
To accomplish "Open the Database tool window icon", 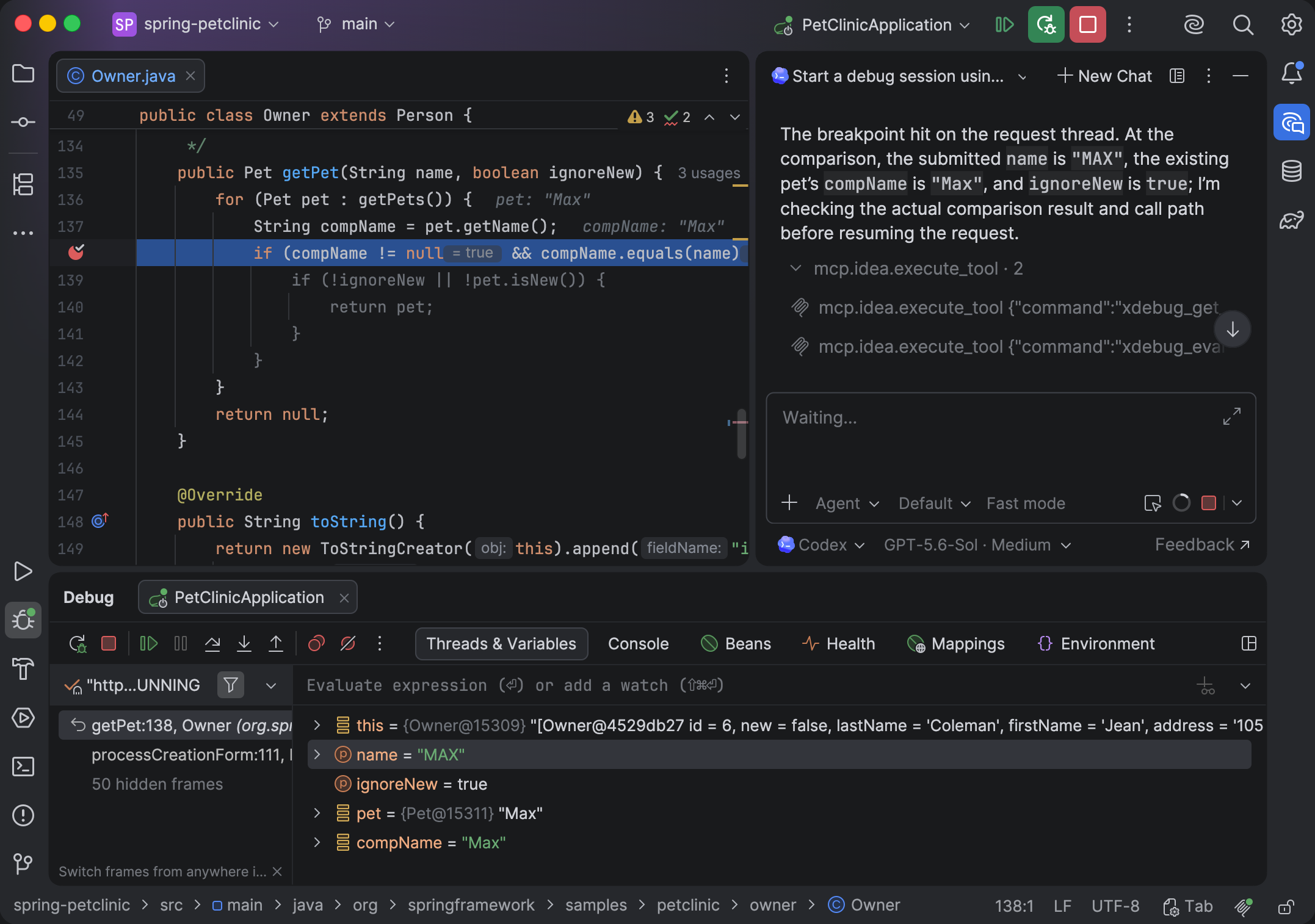I will pos(1291,171).
